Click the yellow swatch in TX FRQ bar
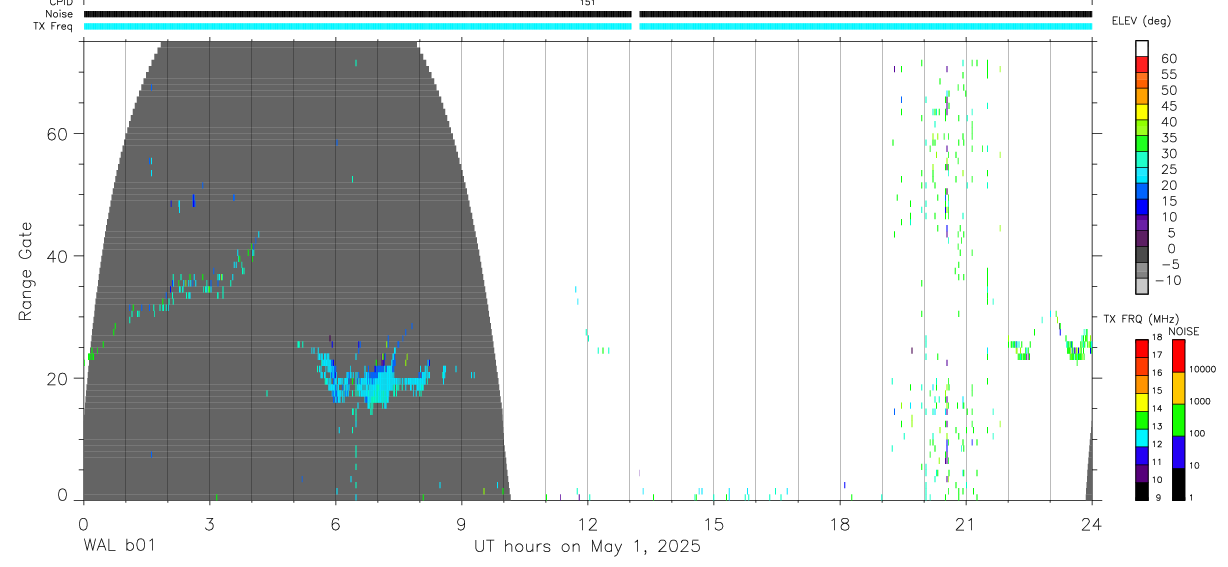 (1141, 402)
